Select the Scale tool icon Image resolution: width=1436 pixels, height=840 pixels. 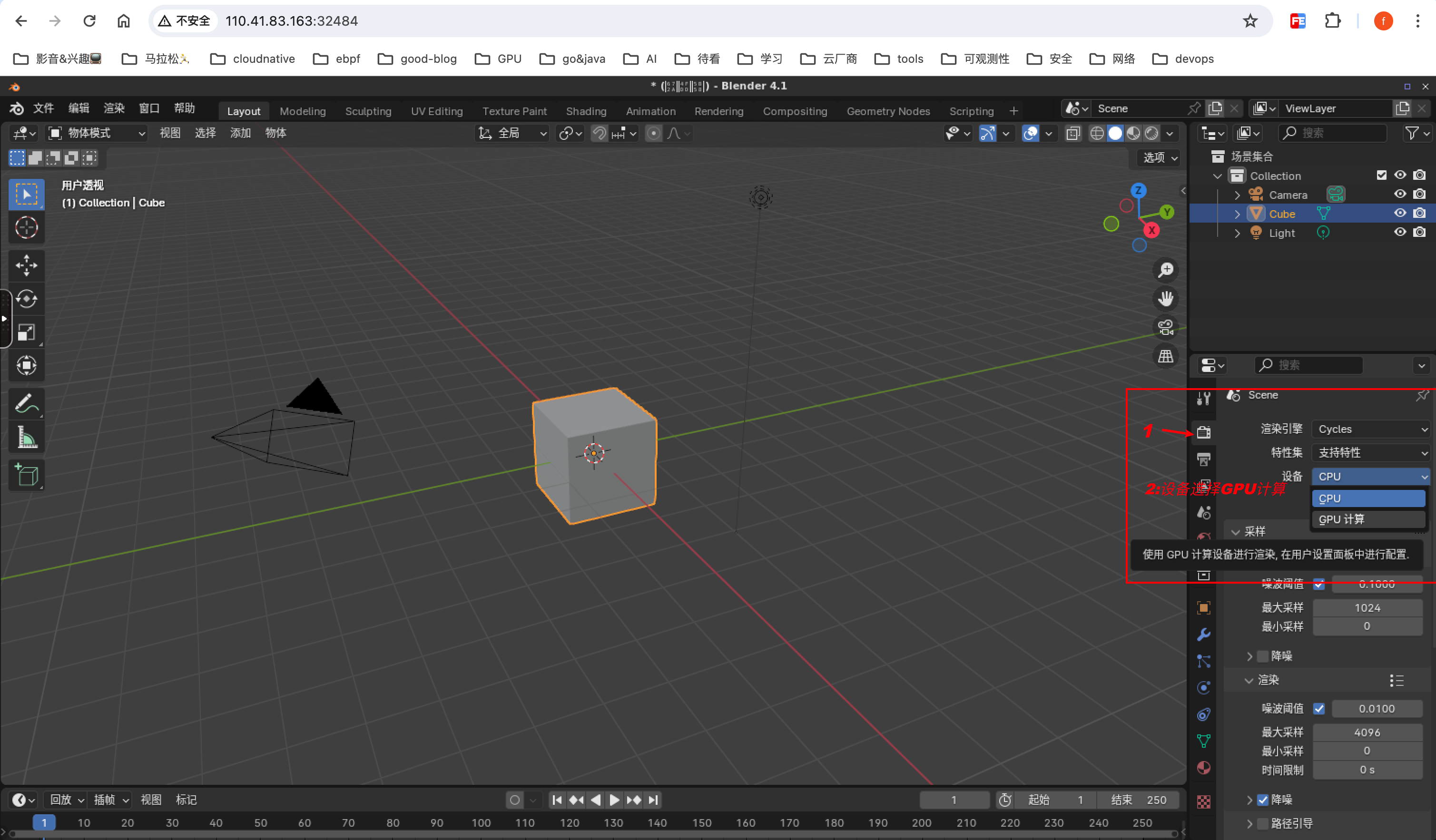[26, 332]
